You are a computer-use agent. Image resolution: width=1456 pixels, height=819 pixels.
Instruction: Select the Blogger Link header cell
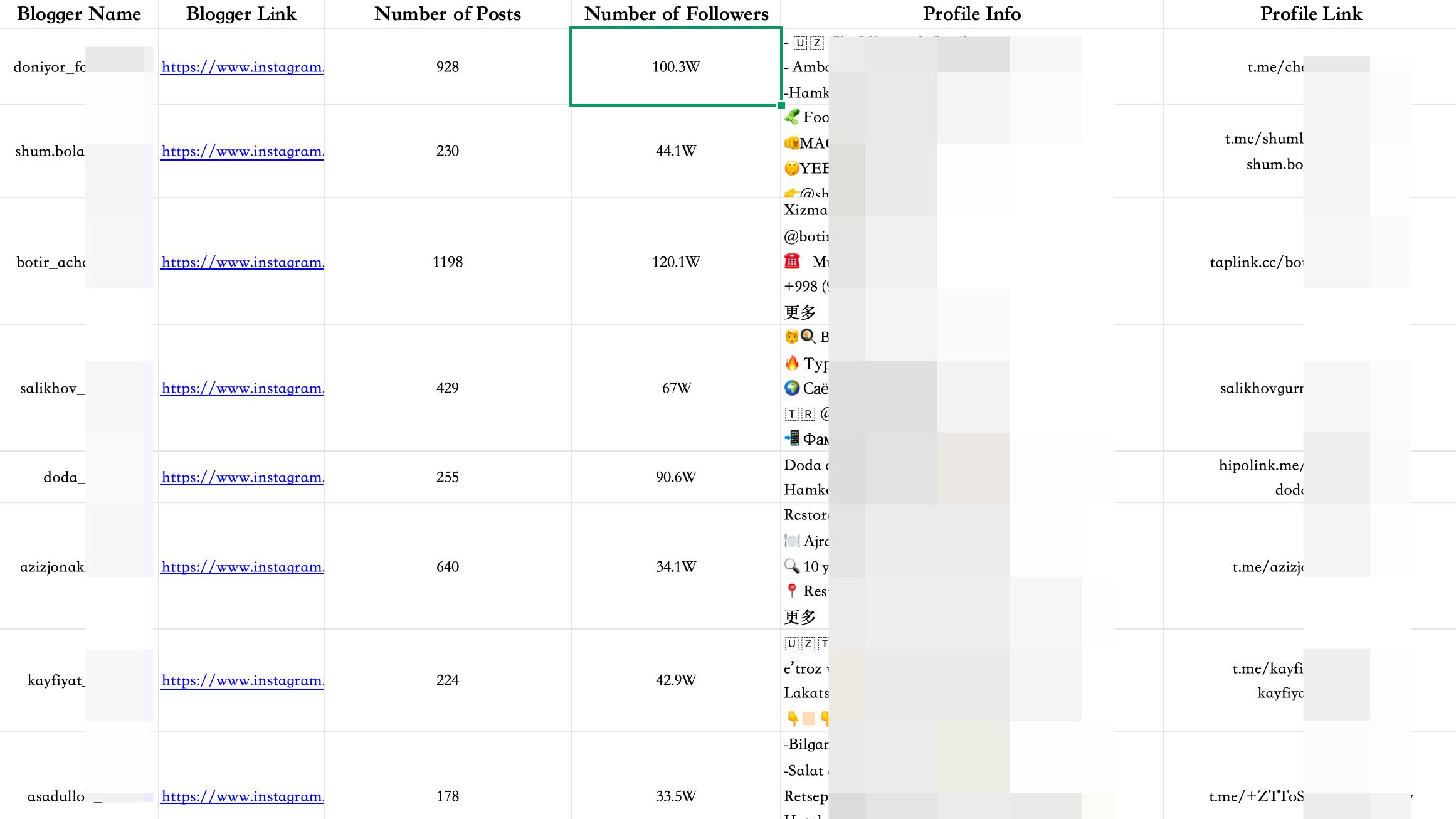pos(241,14)
